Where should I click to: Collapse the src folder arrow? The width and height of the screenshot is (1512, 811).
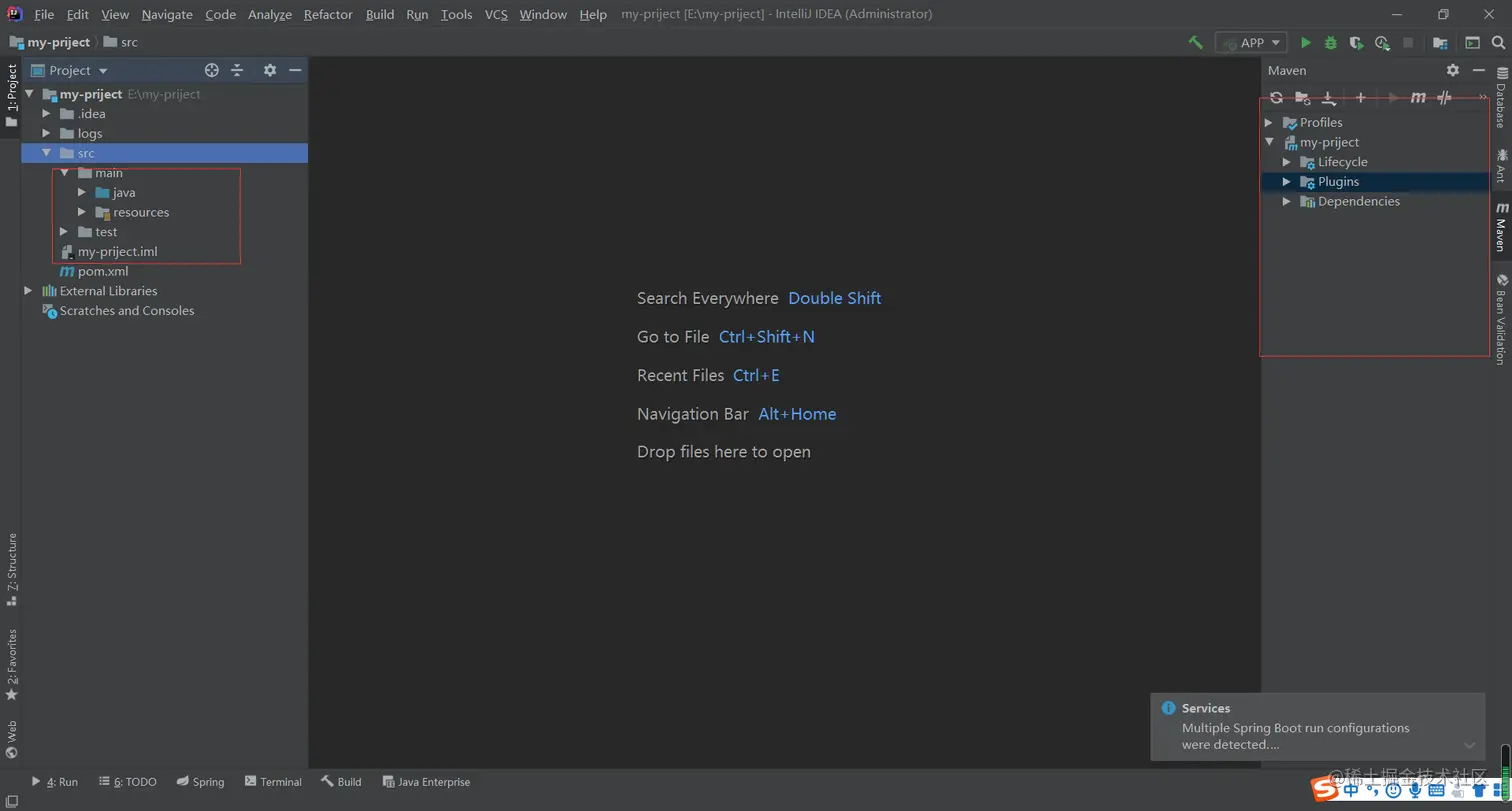click(46, 153)
